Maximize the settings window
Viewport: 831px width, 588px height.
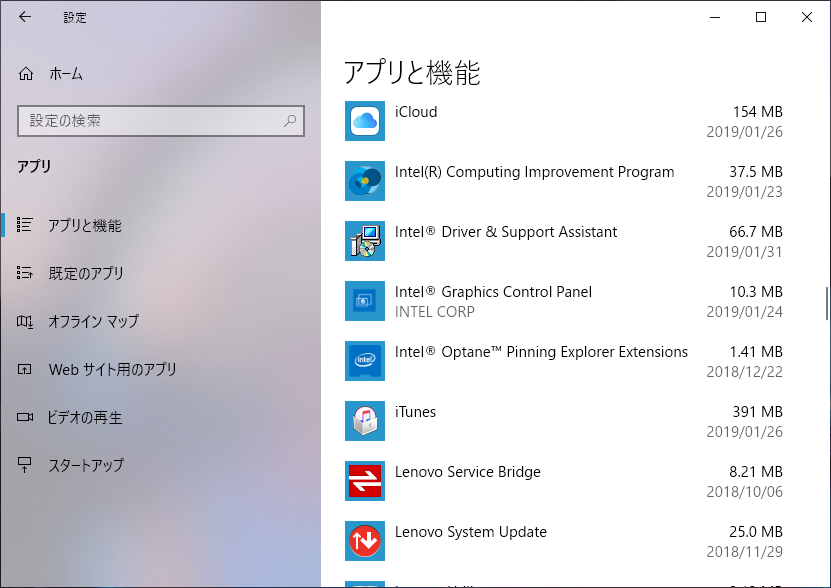(x=761, y=17)
